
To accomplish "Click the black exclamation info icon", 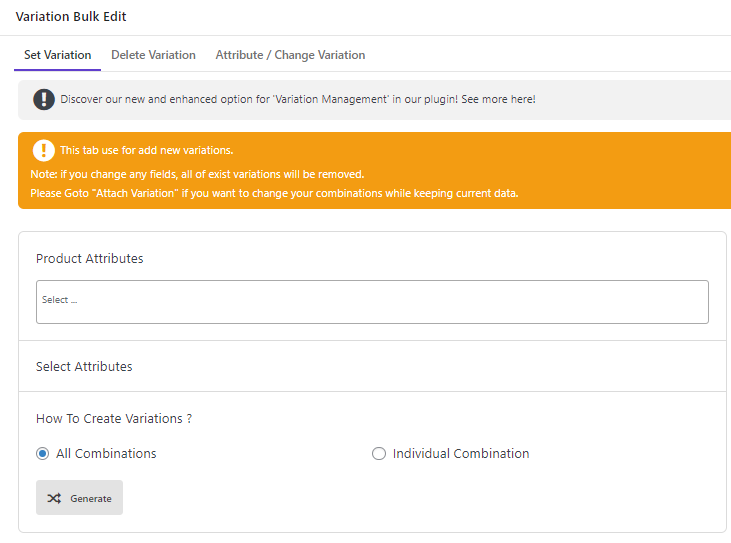I will pyautogui.click(x=44, y=99).
